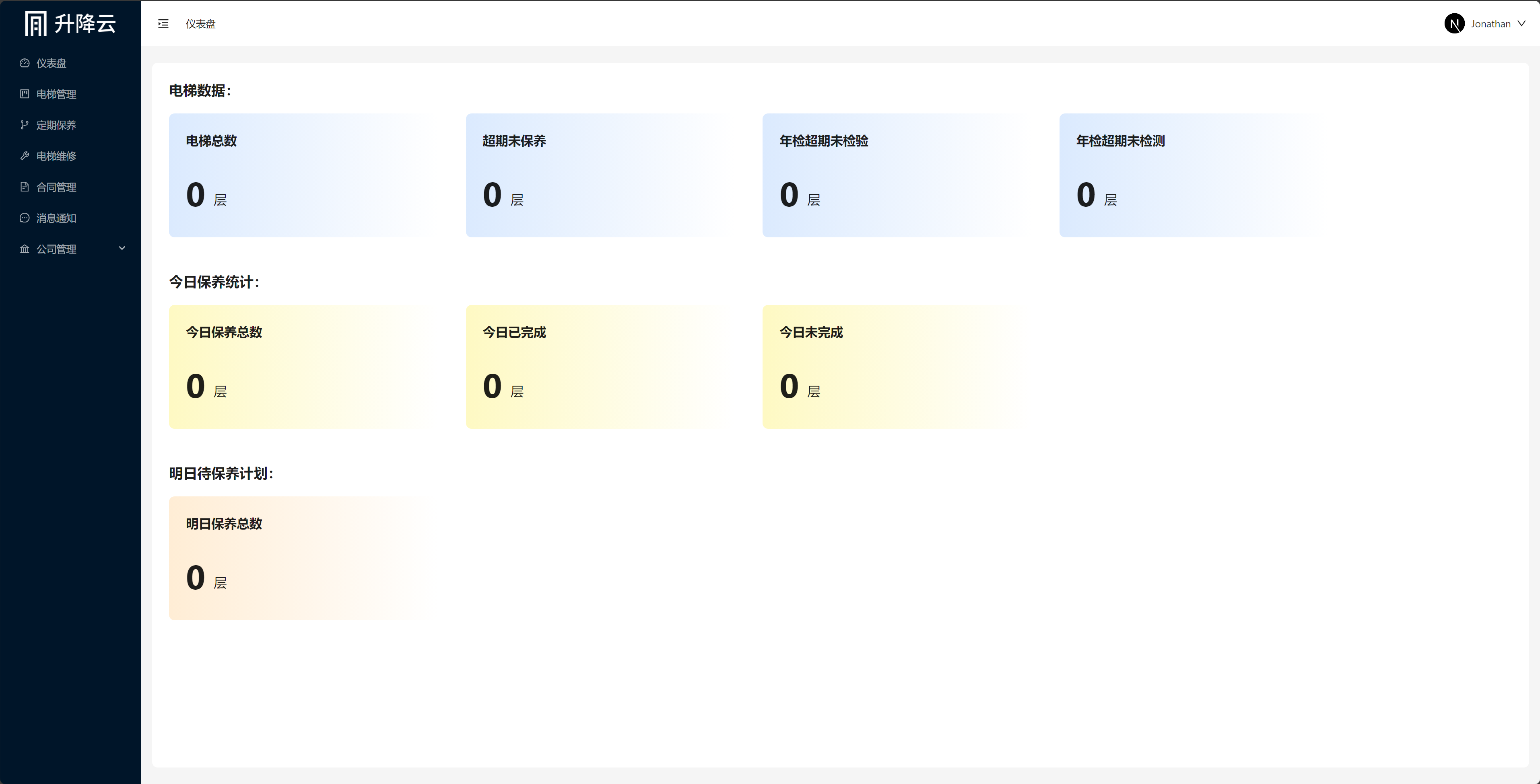Select the 消息通知 menu entry
1540x784 pixels.
(56, 219)
